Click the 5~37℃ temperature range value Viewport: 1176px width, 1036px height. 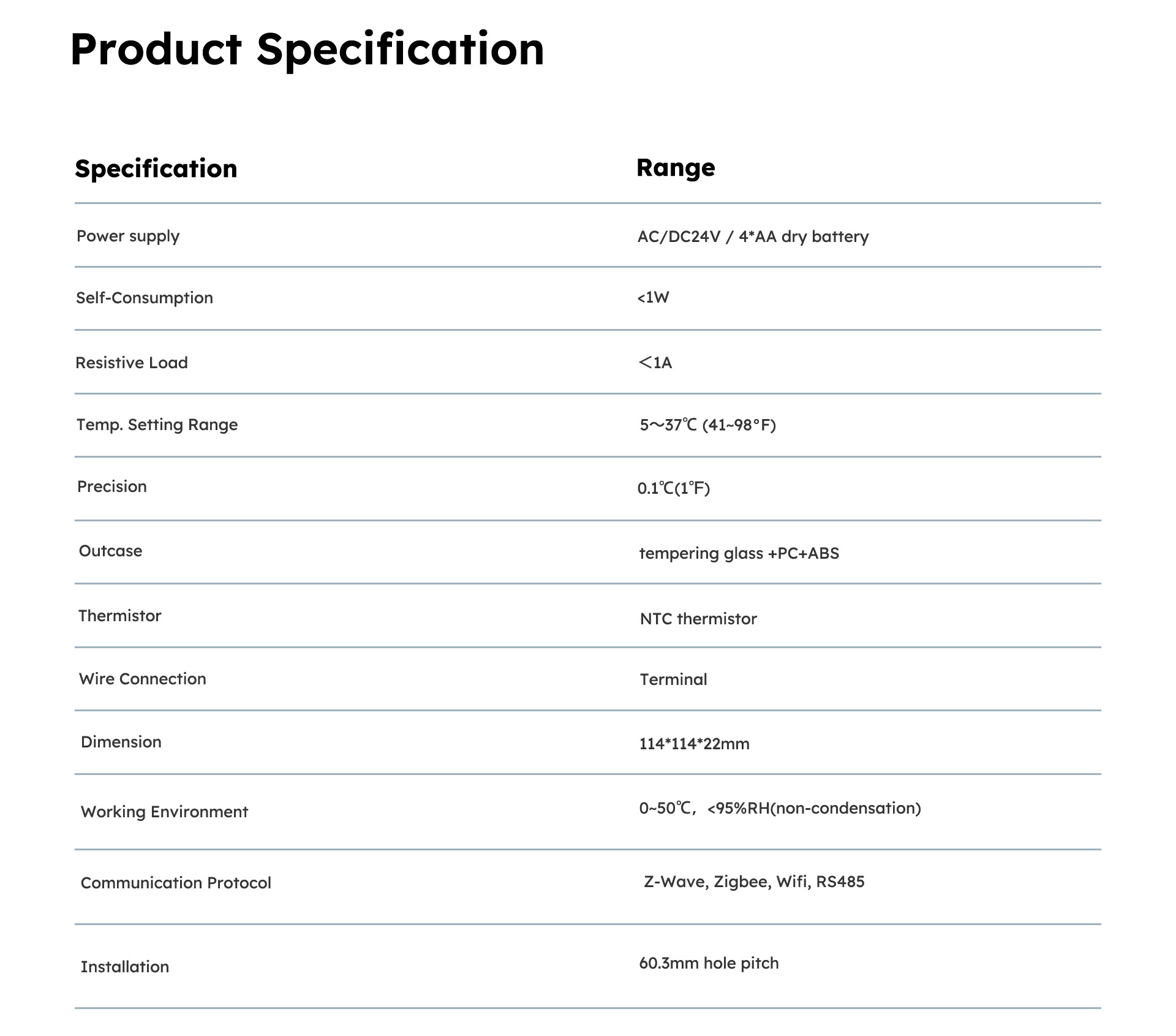pos(707,425)
